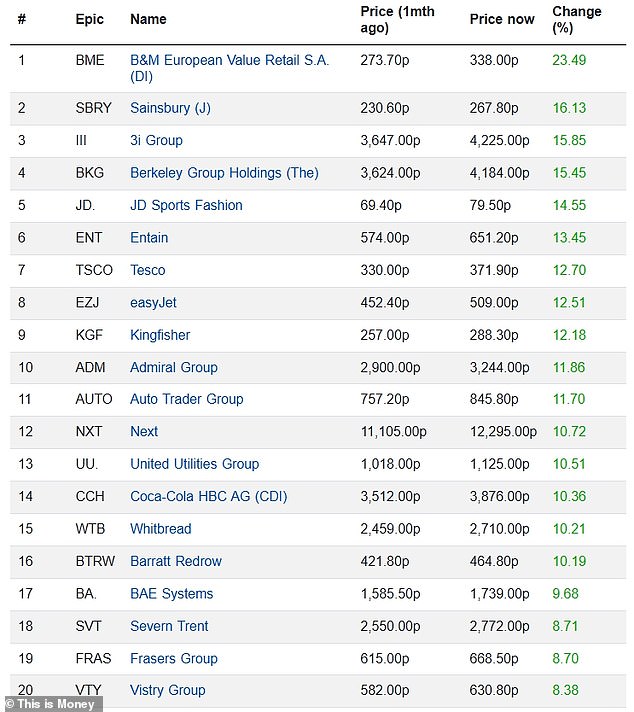This screenshot has height=712, width=634.
Task: Click the Epic column header
Action: pyautogui.click(x=89, y=19)
